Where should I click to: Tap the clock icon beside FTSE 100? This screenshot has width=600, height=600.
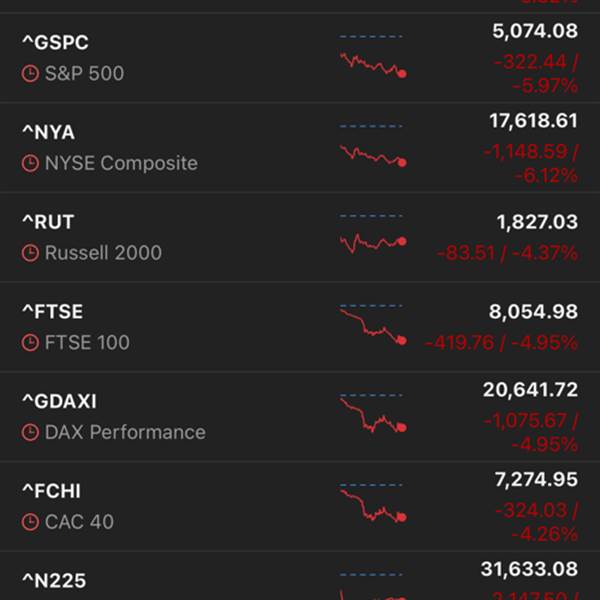pyautogui.click(x=30, y=342)
